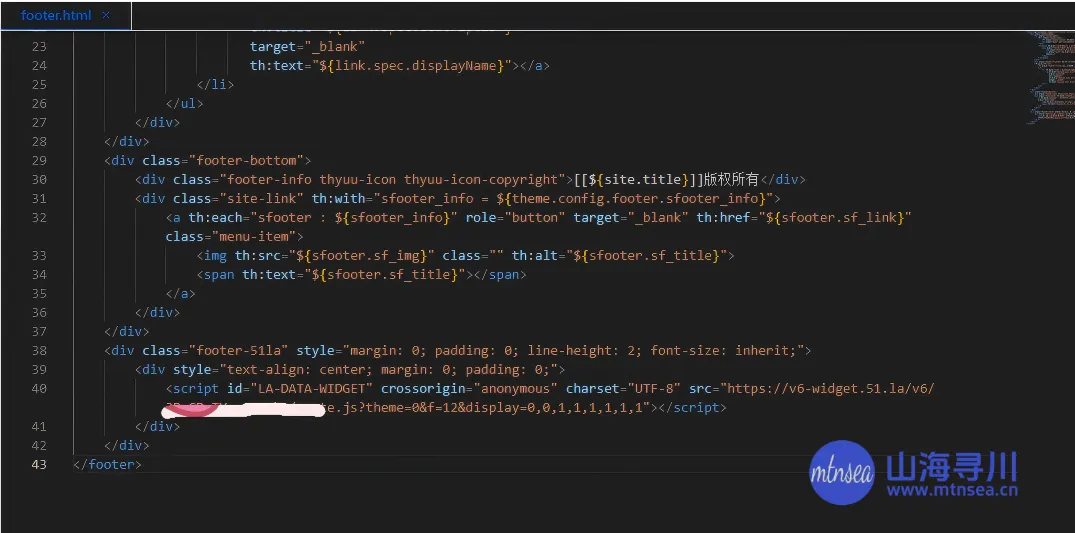Click role="button" attribute on line 32
1075x533 pixels.
tap(516, 217)
